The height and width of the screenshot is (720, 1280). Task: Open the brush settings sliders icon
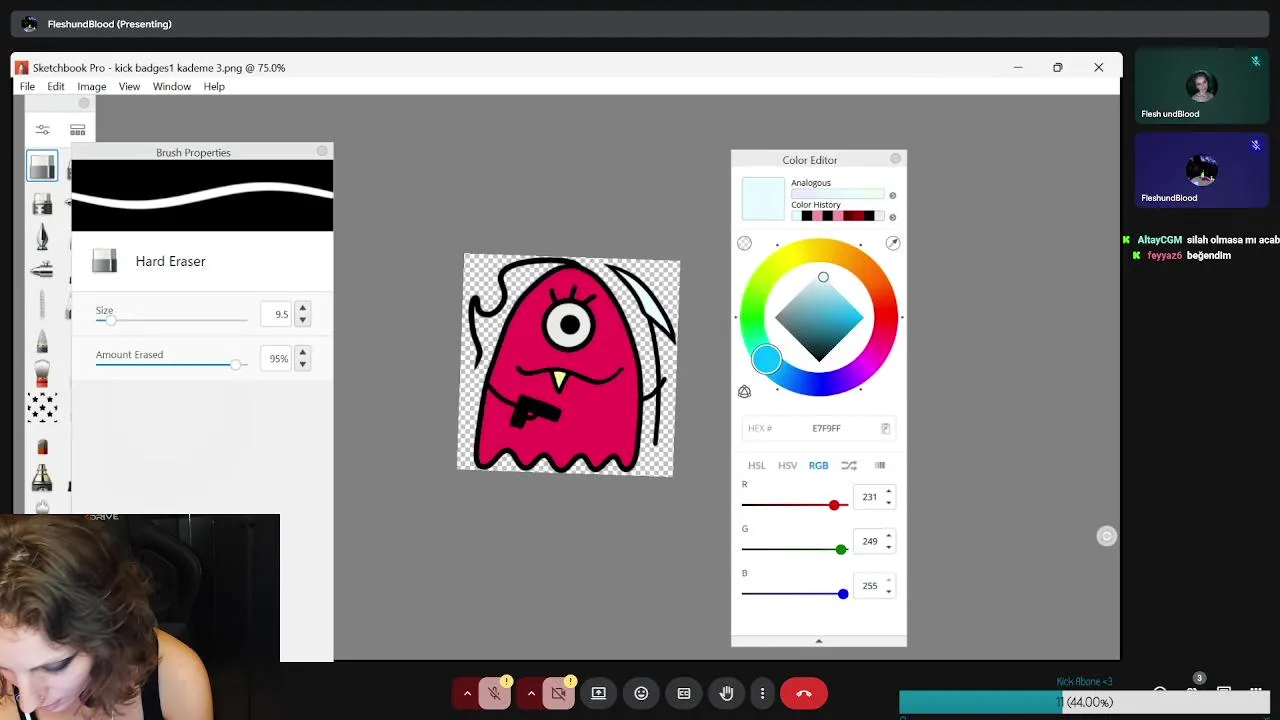[42, 130]
